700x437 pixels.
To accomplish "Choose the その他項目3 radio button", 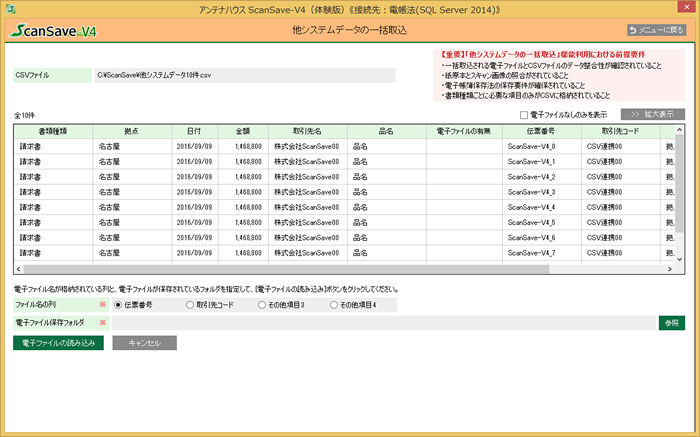I will (263, 304).
